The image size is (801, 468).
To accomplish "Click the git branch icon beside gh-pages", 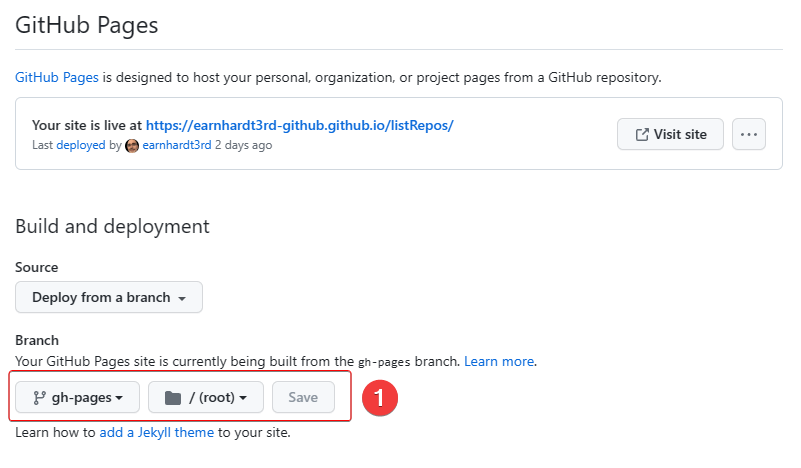I will click(x=39, y=397).
